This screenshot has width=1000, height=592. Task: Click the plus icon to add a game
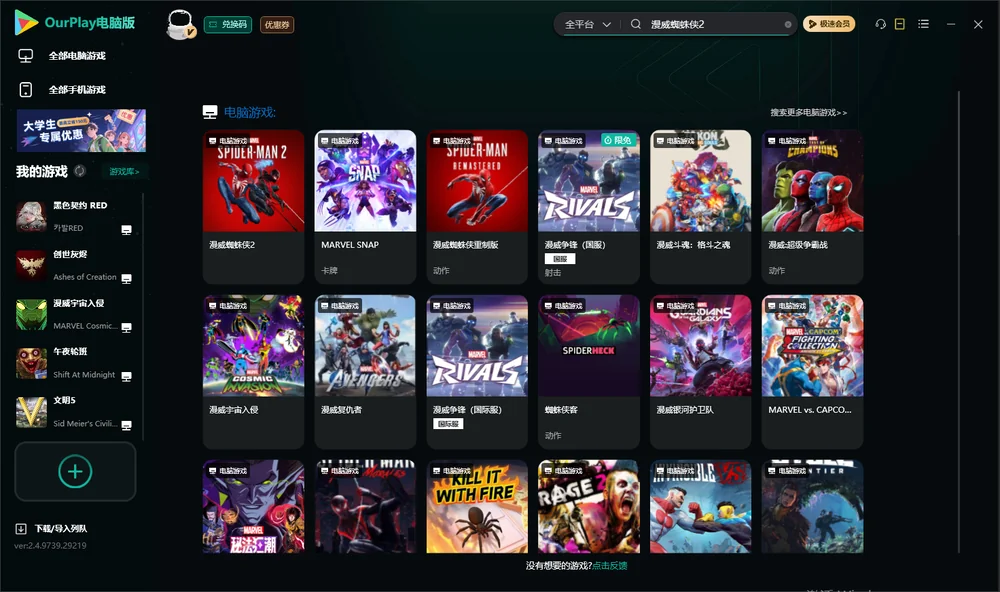click(x=75, y=471)
